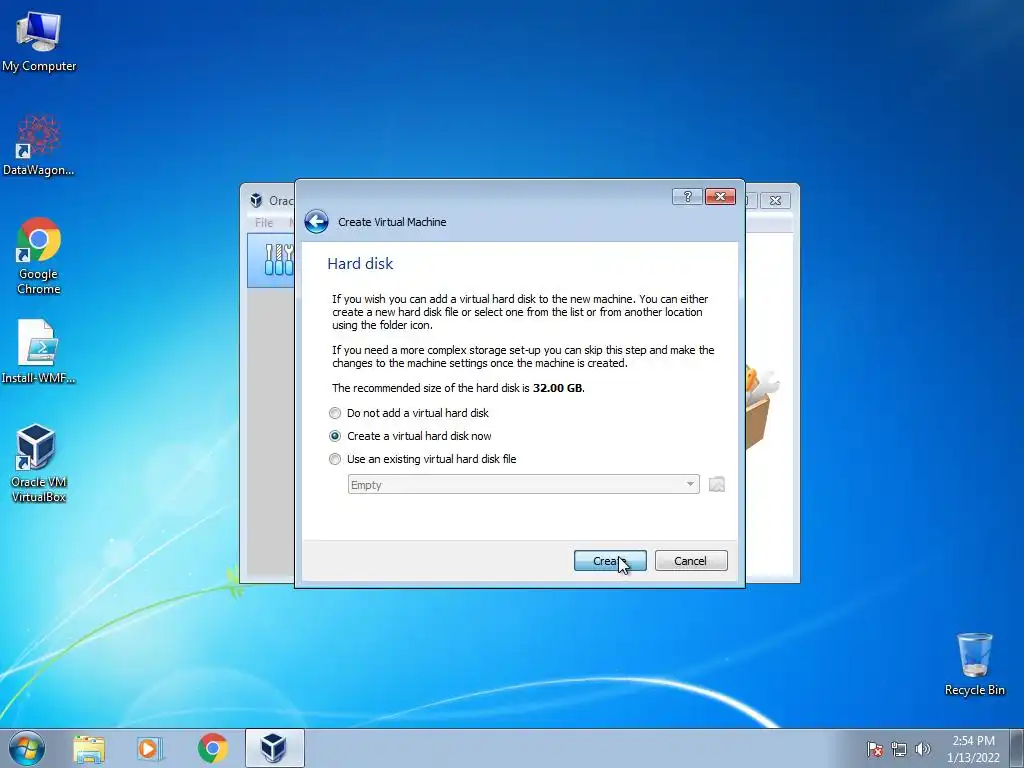
Task: Open My Computer desktop icon
Action: tap(39, 42)
